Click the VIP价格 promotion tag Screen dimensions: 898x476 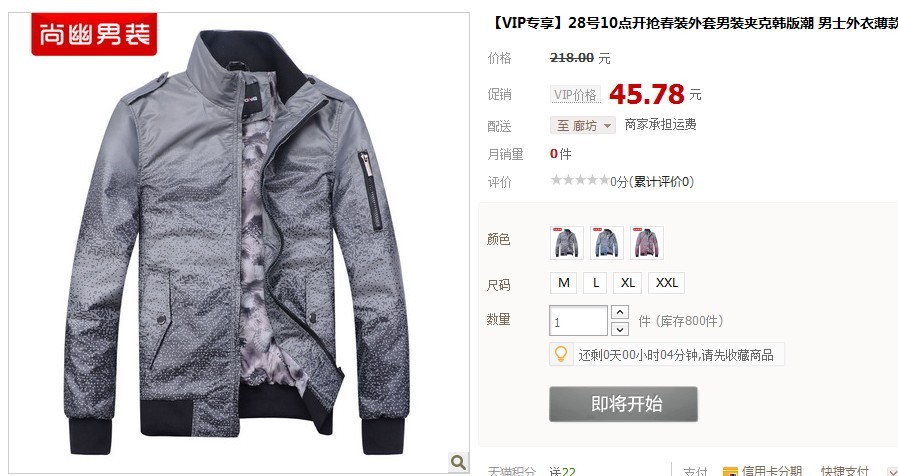[576, 95]
